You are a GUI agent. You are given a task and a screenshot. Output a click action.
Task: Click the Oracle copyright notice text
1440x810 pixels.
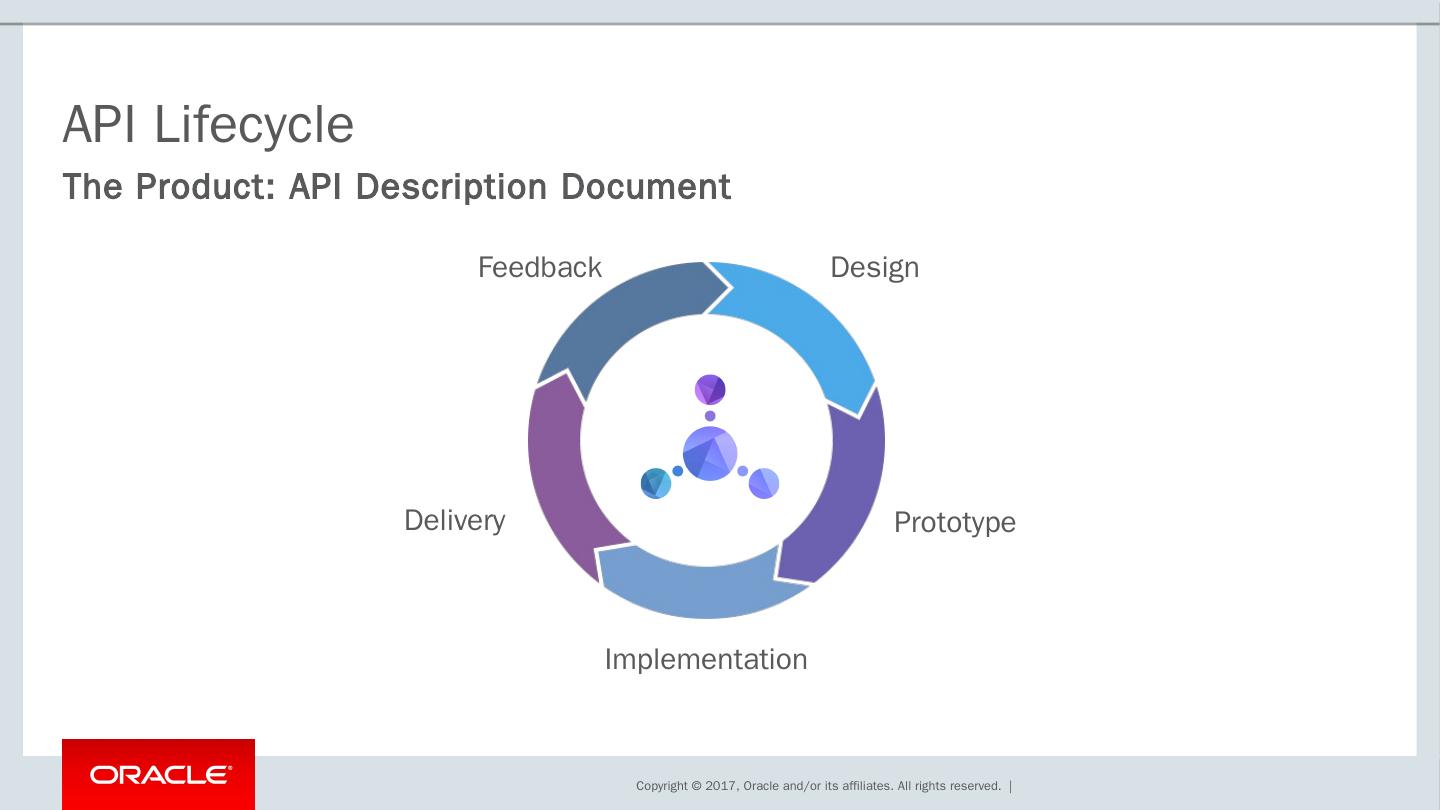(819, 786)
